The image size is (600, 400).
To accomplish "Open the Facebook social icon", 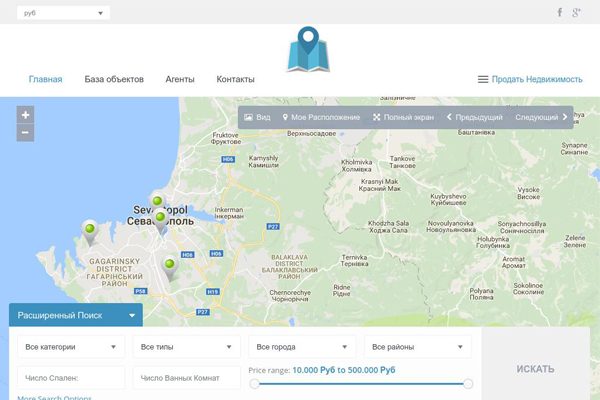I will [559, 12].
